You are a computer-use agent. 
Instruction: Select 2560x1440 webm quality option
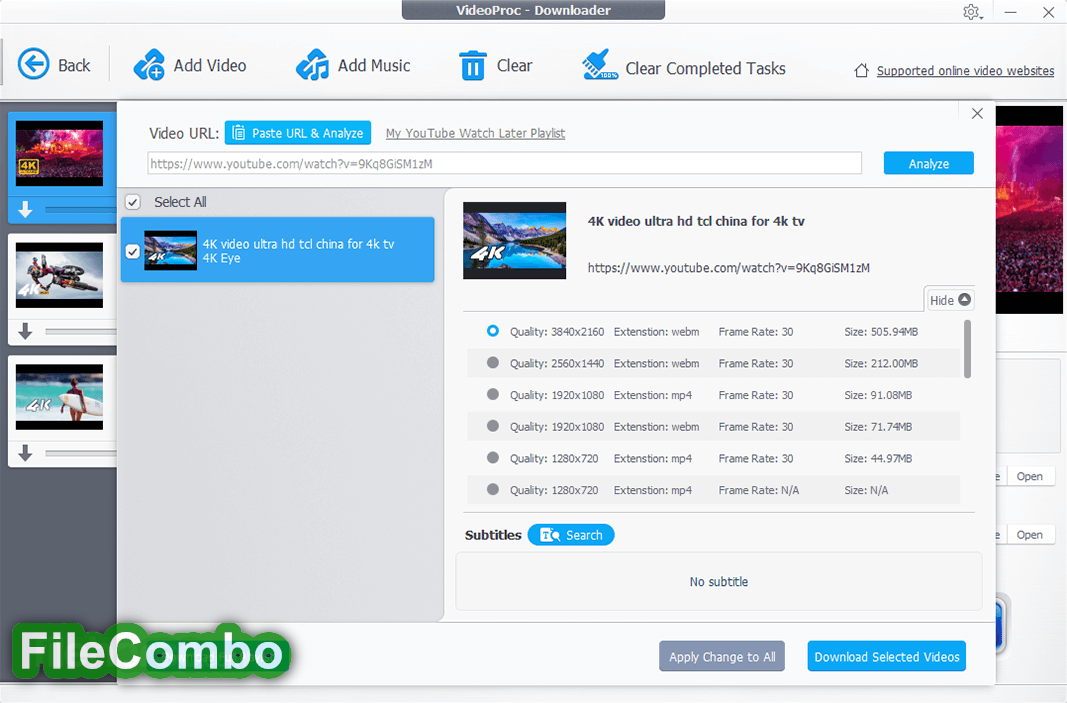[x=493, y=363]
